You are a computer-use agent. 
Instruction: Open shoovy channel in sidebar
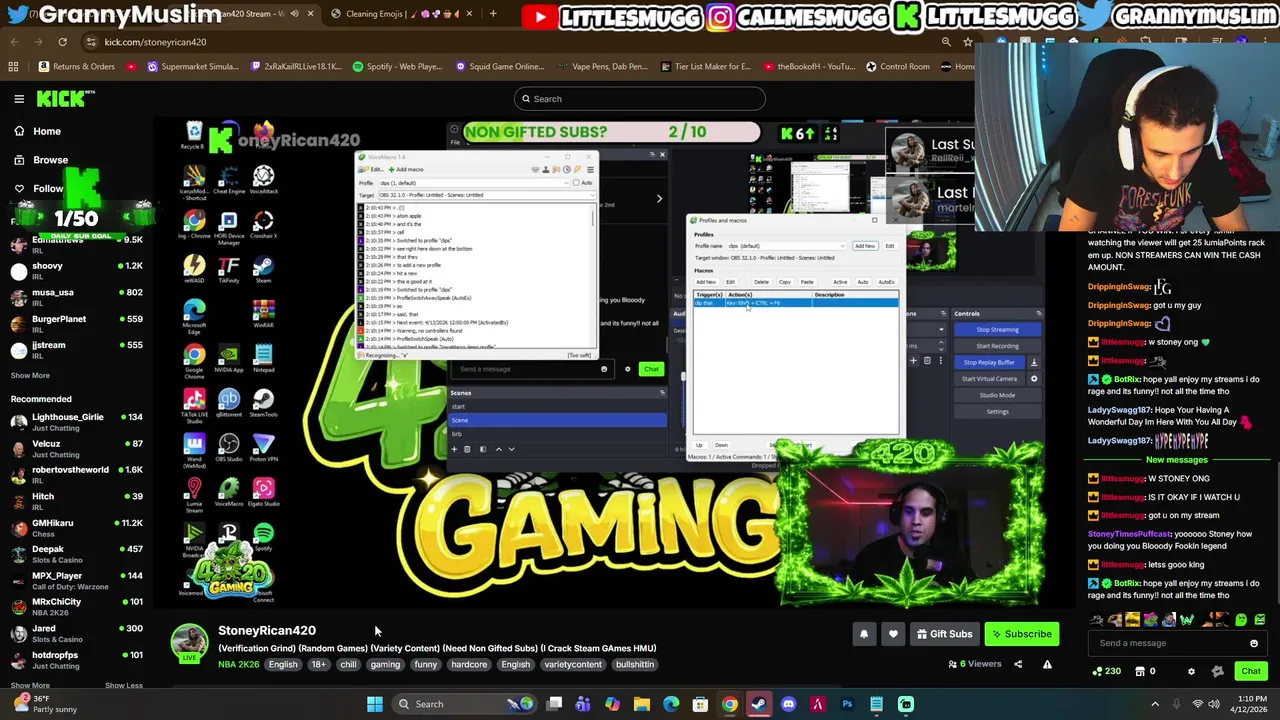pos(76,272)
